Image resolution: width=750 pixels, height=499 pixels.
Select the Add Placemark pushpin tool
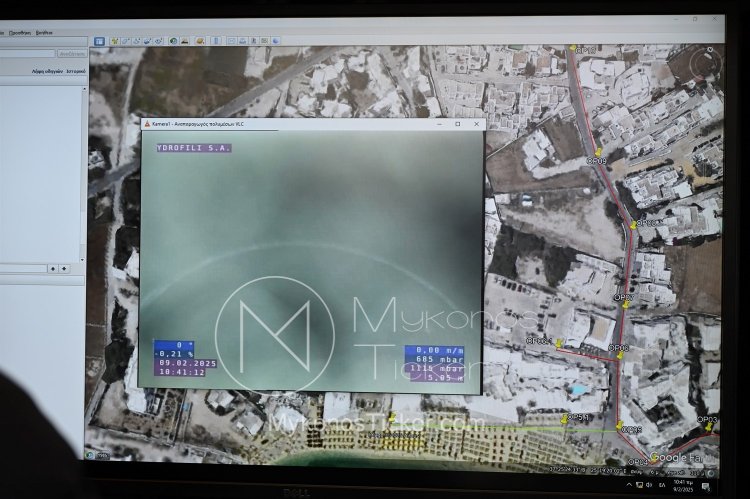pos(114,41)
